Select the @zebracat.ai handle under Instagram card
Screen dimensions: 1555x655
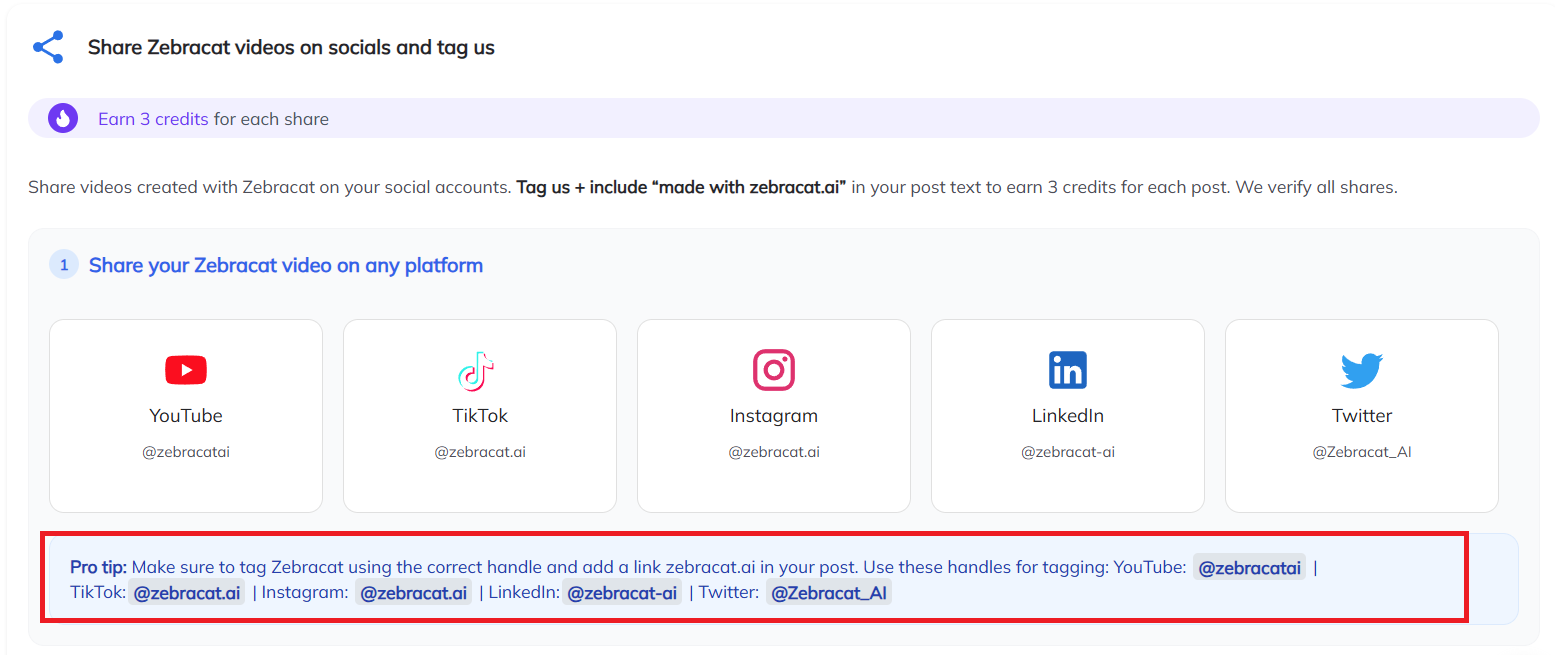[774, 452]
